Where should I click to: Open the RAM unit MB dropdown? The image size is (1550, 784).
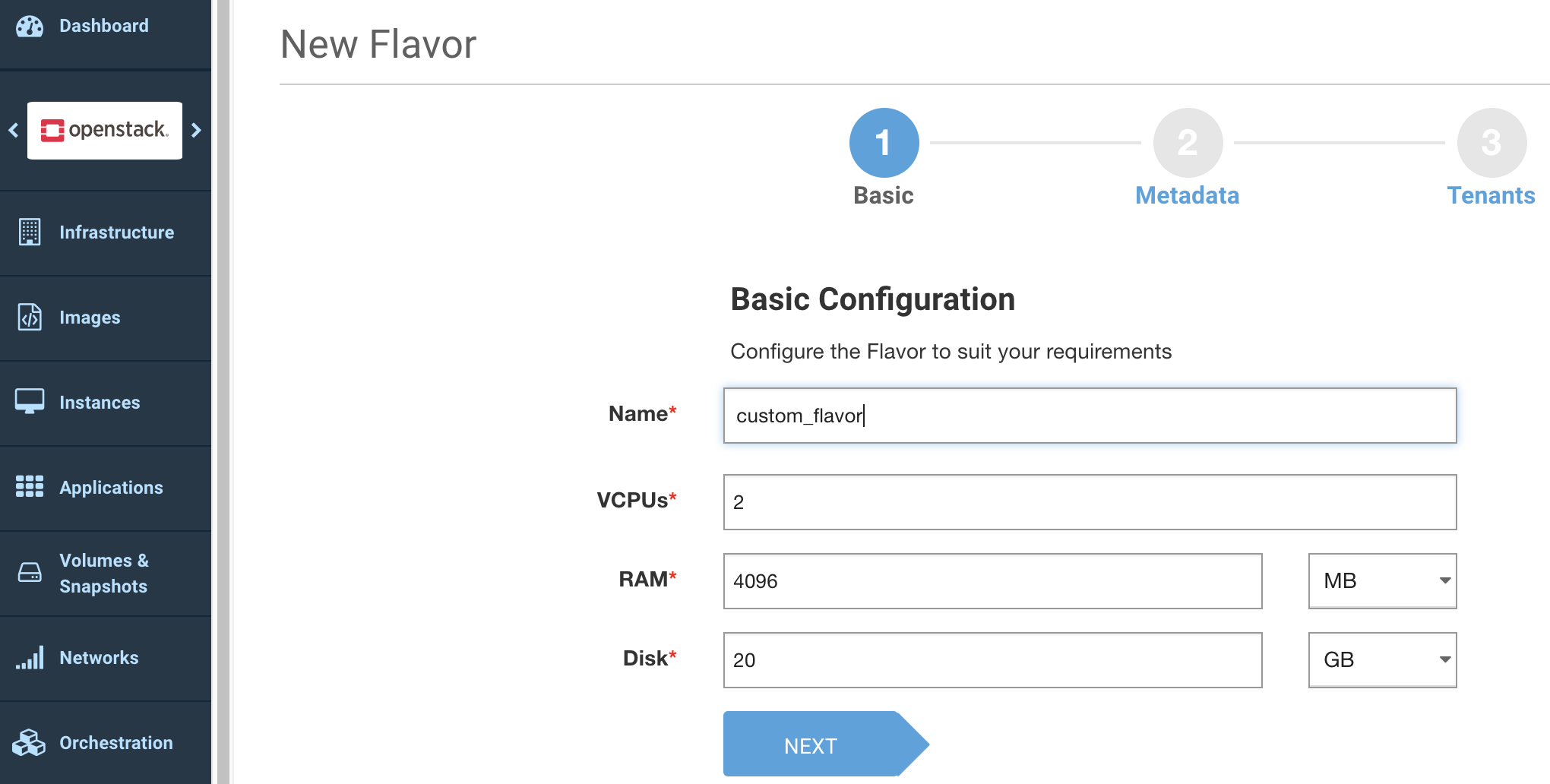[x=1382, y=581]
